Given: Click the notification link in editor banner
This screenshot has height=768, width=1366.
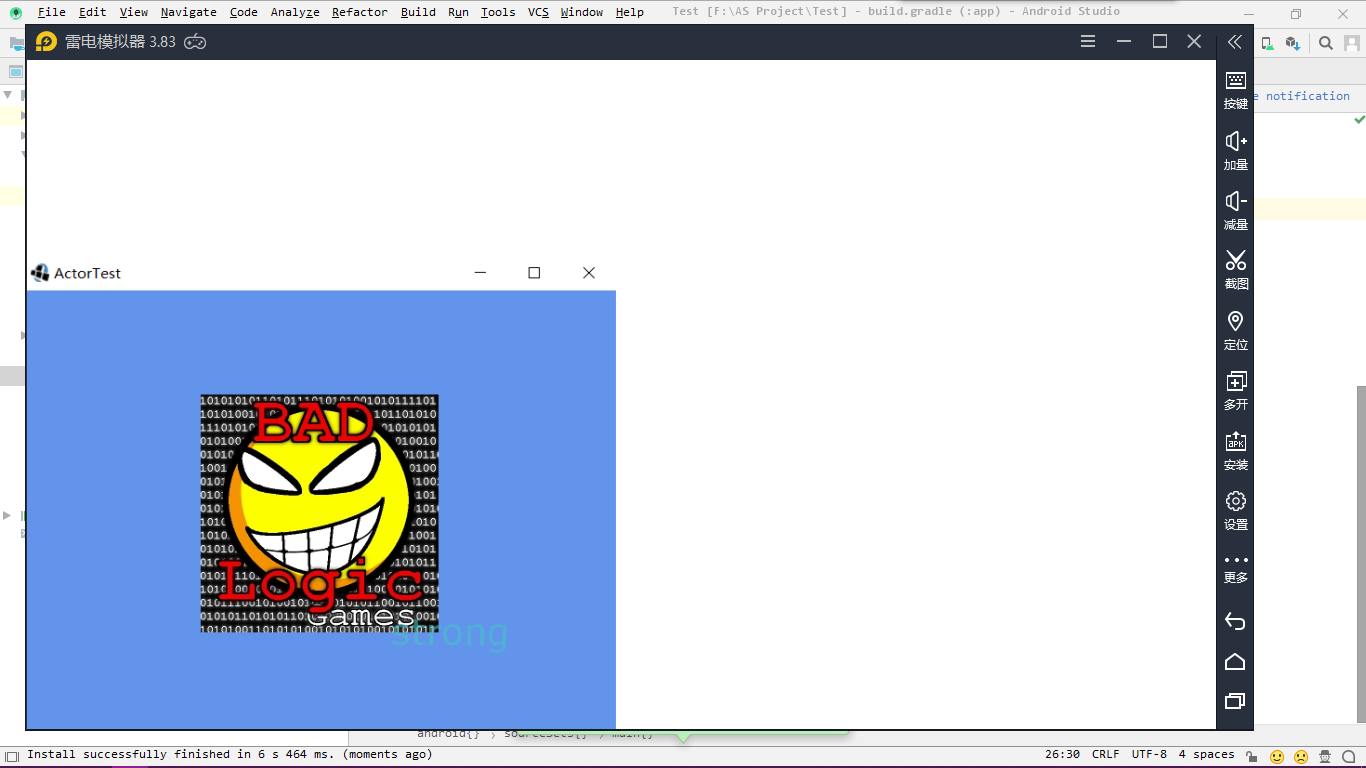Looking at the screenshot, I should point(1307,96).
